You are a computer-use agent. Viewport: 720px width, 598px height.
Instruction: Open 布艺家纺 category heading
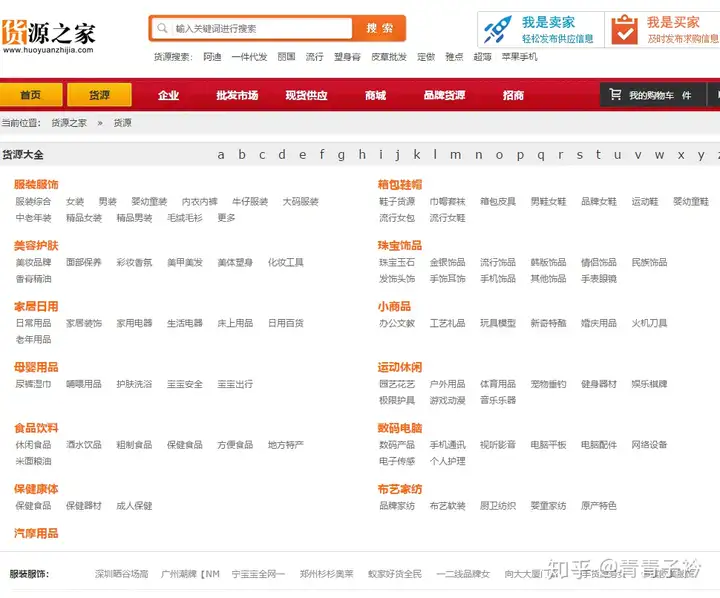(x=400, y=489)
